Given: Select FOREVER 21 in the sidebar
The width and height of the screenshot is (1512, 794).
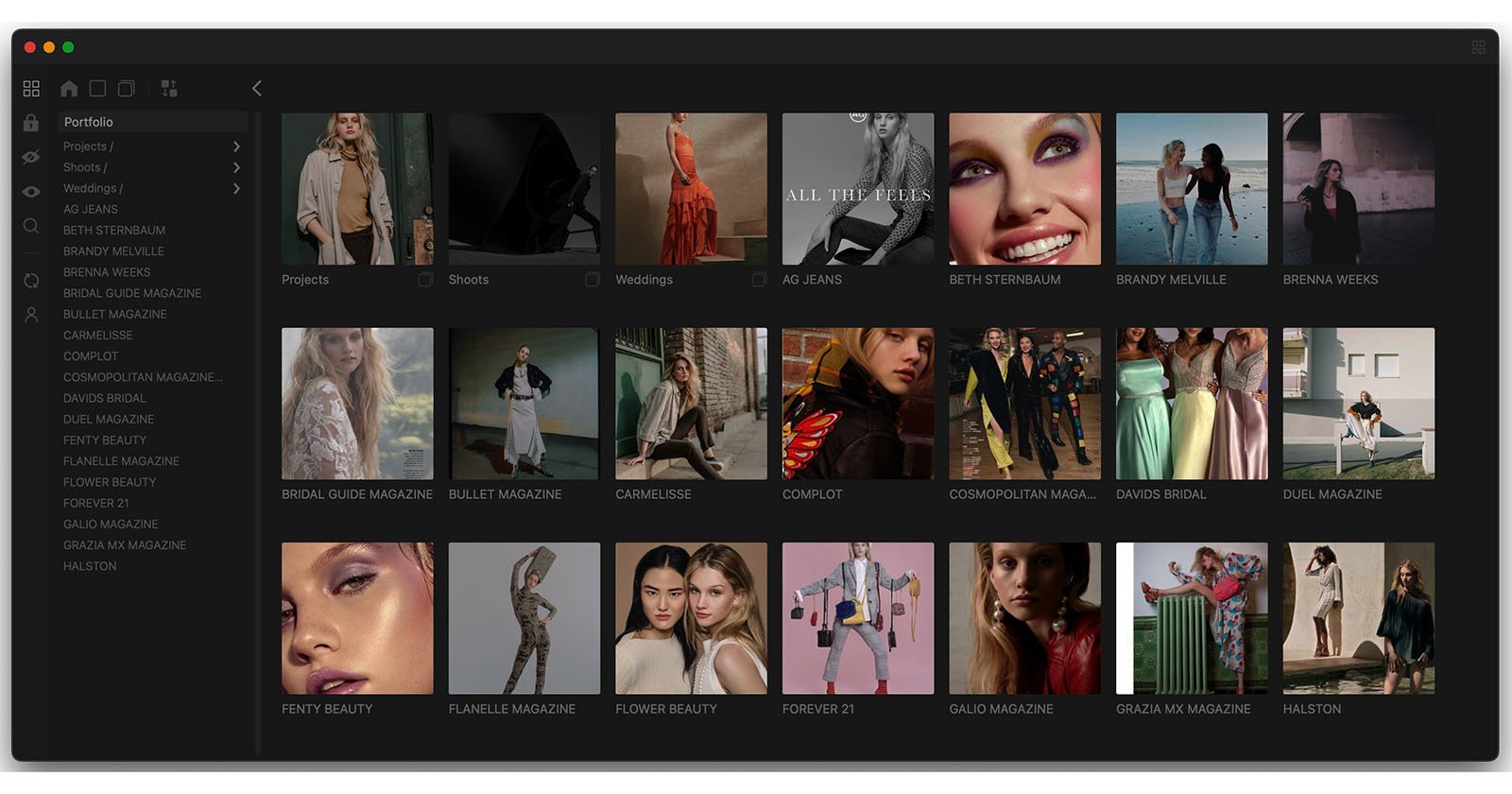Looking at the screenshot, I should (96, 503).
